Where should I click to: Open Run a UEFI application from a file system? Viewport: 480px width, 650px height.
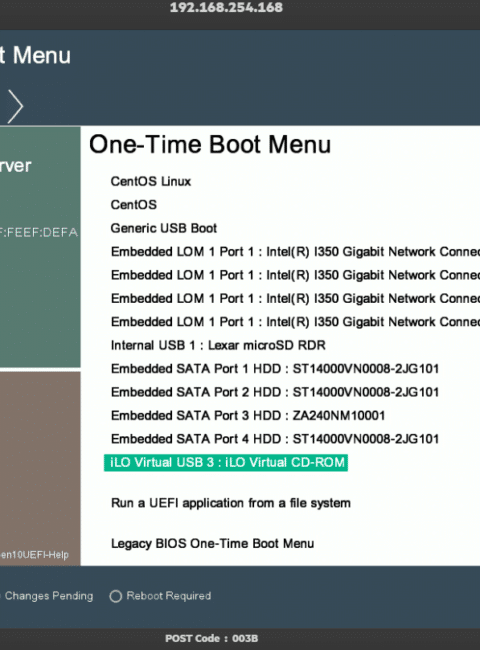pyautogui.click(x=231, y=503)
